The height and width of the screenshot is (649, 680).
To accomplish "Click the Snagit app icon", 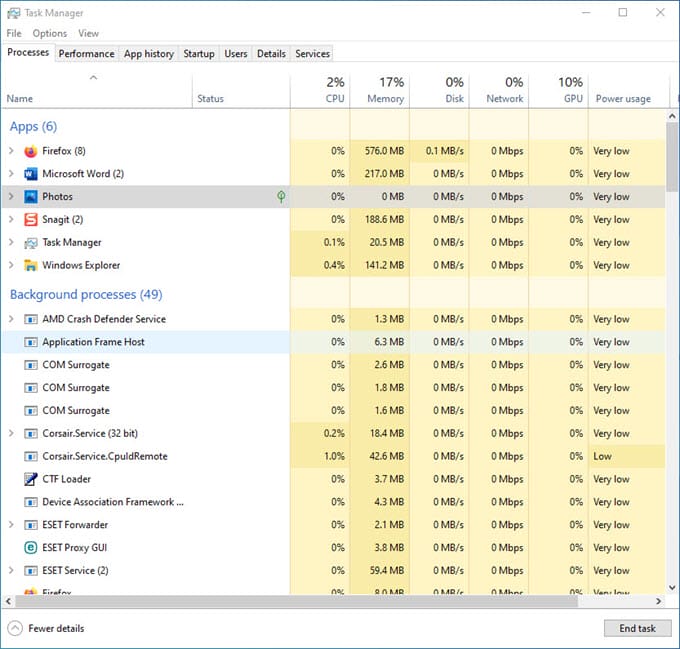I will pyautogui.click(x=31, y=220).
